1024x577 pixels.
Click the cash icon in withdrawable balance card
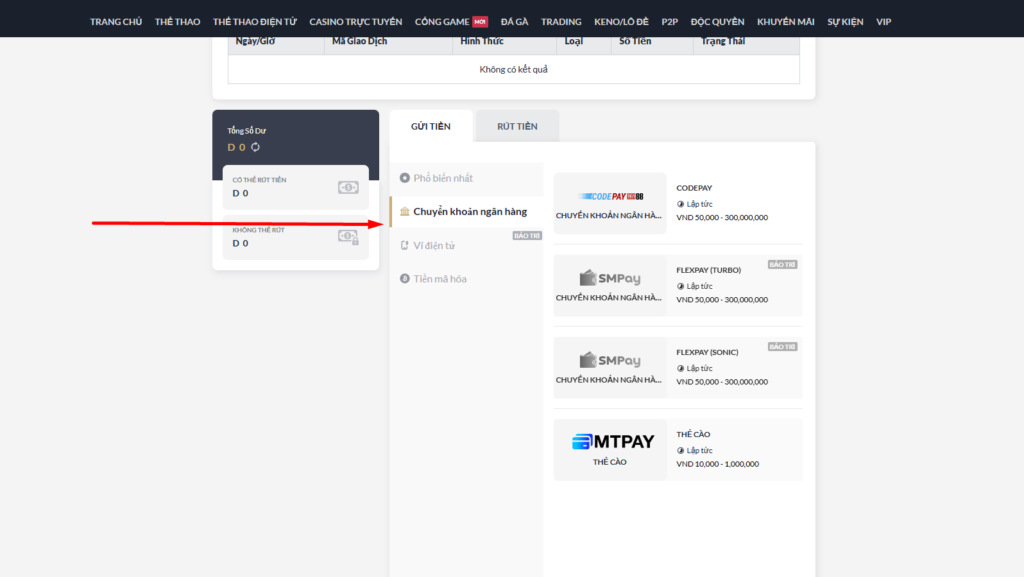coord(348,187)
